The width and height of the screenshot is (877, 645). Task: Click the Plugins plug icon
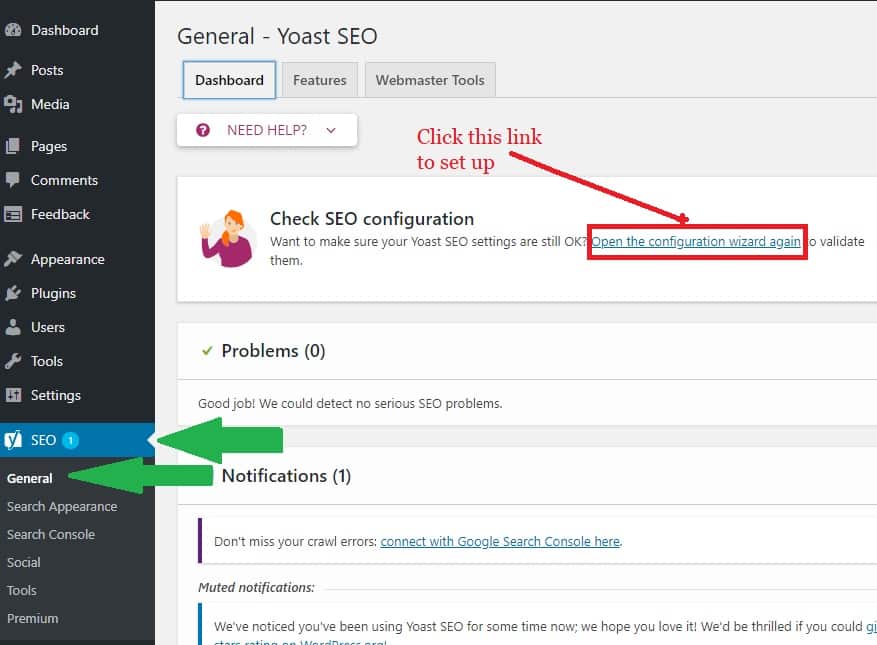coord(13,293)
